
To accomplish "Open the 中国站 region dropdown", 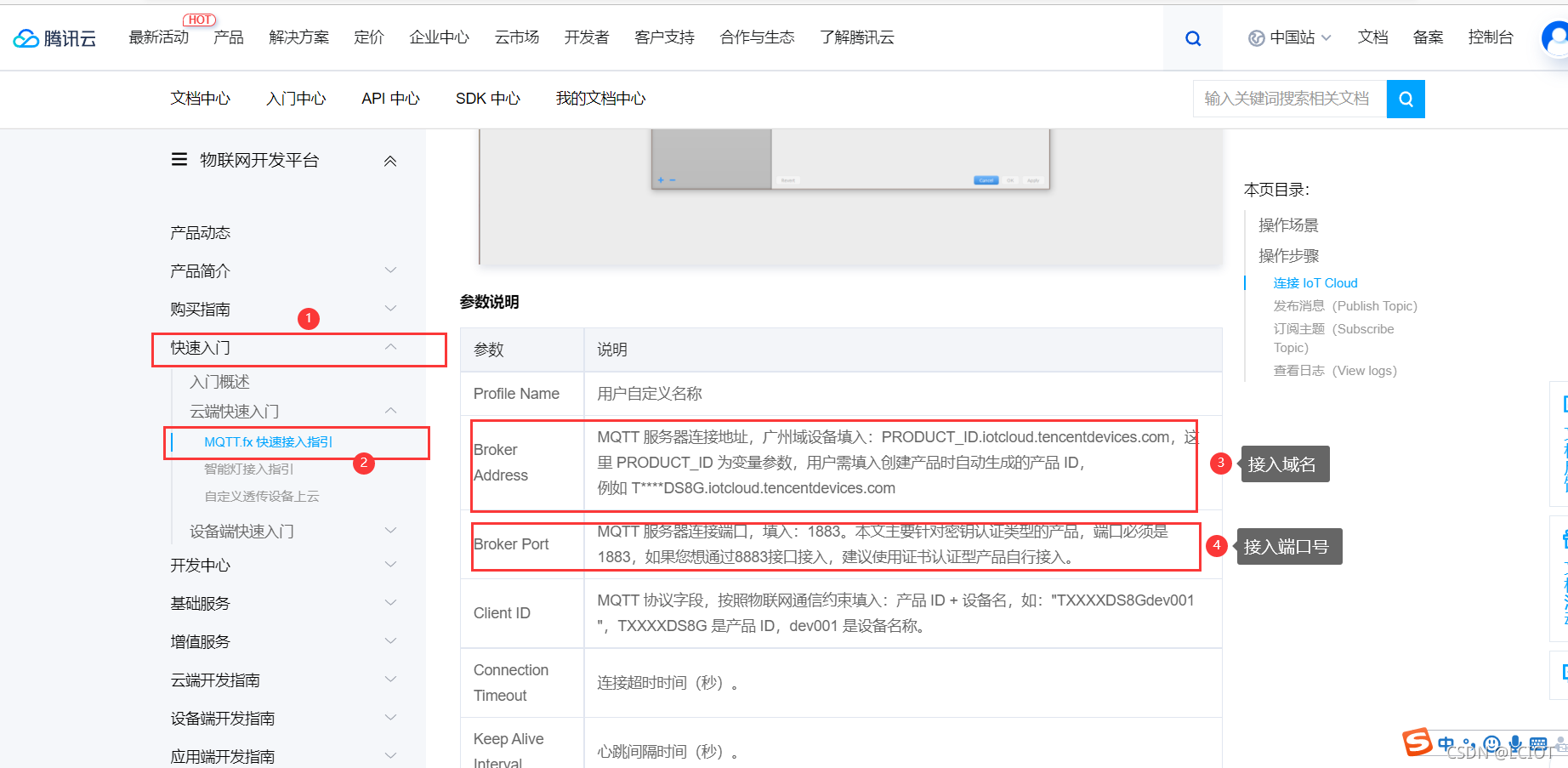I will 1290,38.
